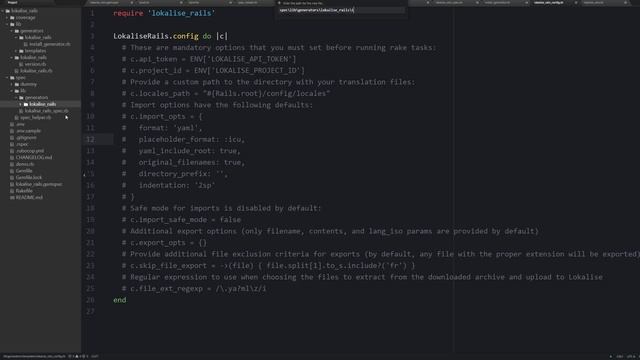Click the "# c.import_safe_mode = false" line
Screen dimensions: 640x360
[x=181, y=220]
